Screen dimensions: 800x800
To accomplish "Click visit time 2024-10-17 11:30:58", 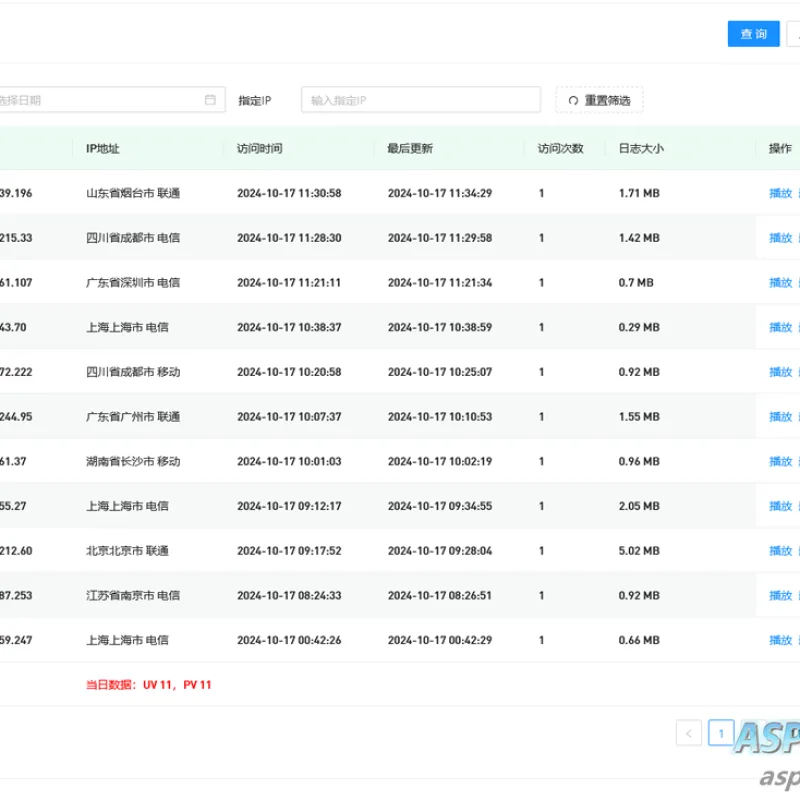I will pos(289,193).
